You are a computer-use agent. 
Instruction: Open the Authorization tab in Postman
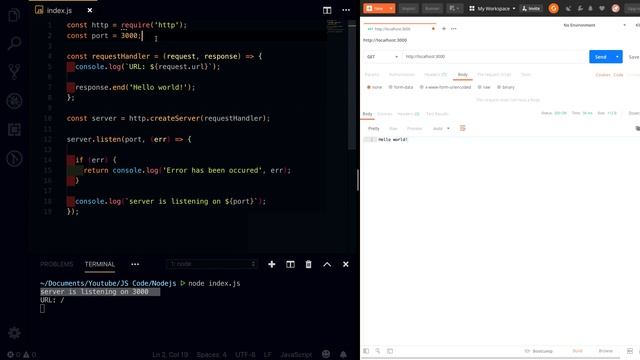tap(401, 75)
